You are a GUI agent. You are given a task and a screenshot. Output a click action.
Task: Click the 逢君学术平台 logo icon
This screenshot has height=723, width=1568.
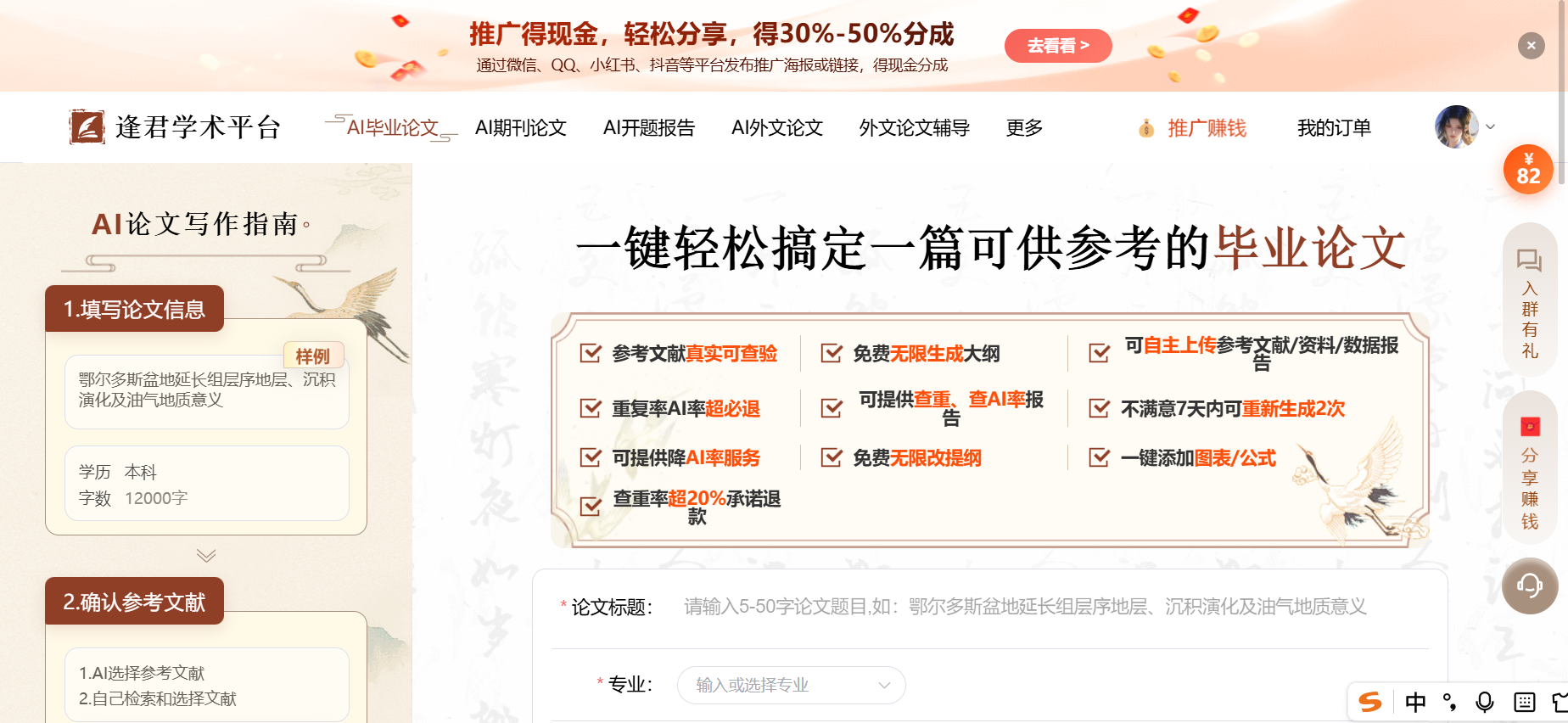(x=87, y=127)
